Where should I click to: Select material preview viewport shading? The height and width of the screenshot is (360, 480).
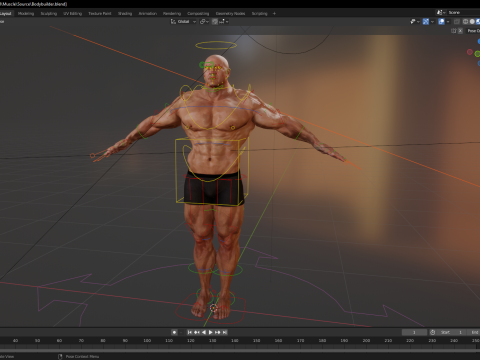pyautogui.click(x=478, y=21)
